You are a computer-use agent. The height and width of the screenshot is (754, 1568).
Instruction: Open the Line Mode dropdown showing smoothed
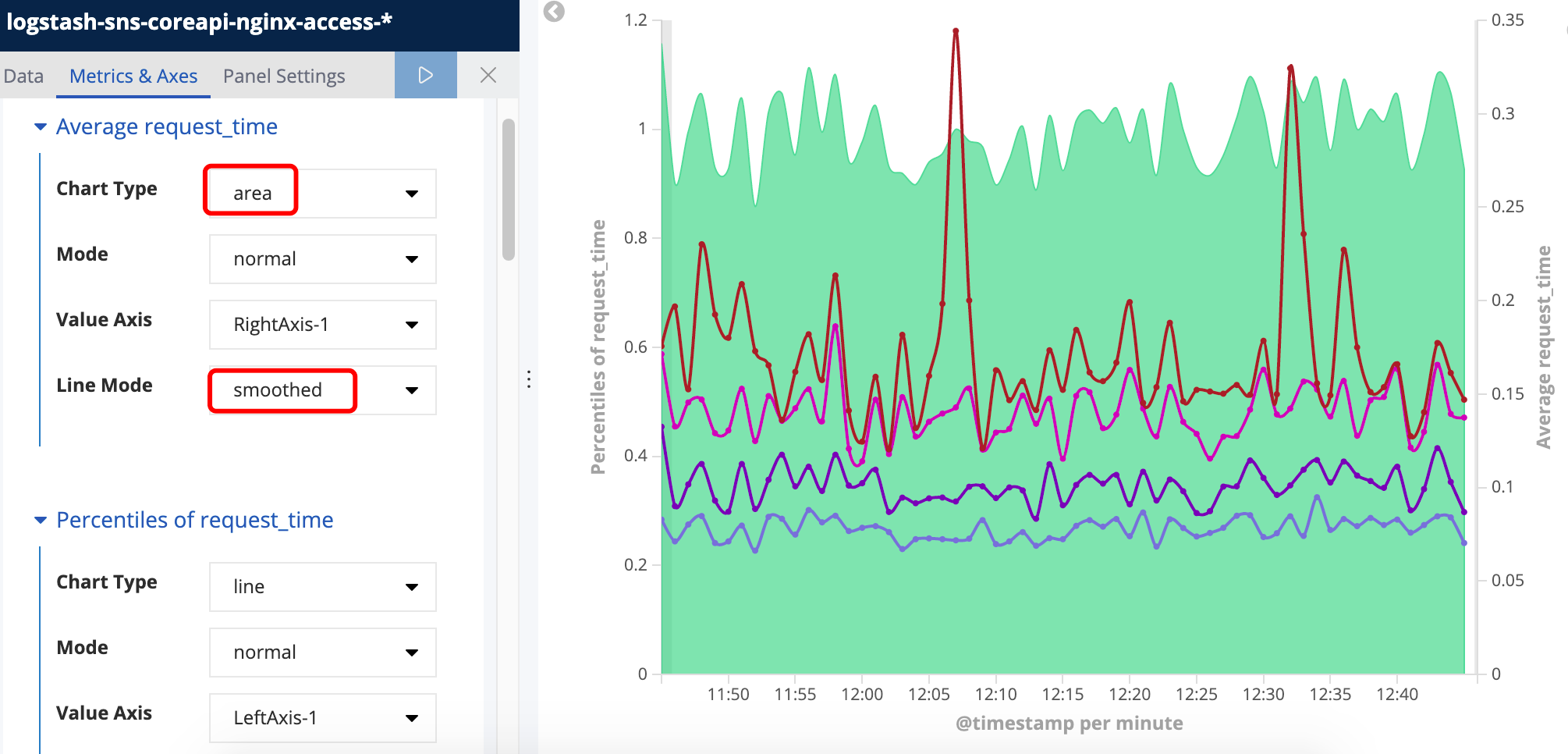point(322,389)
